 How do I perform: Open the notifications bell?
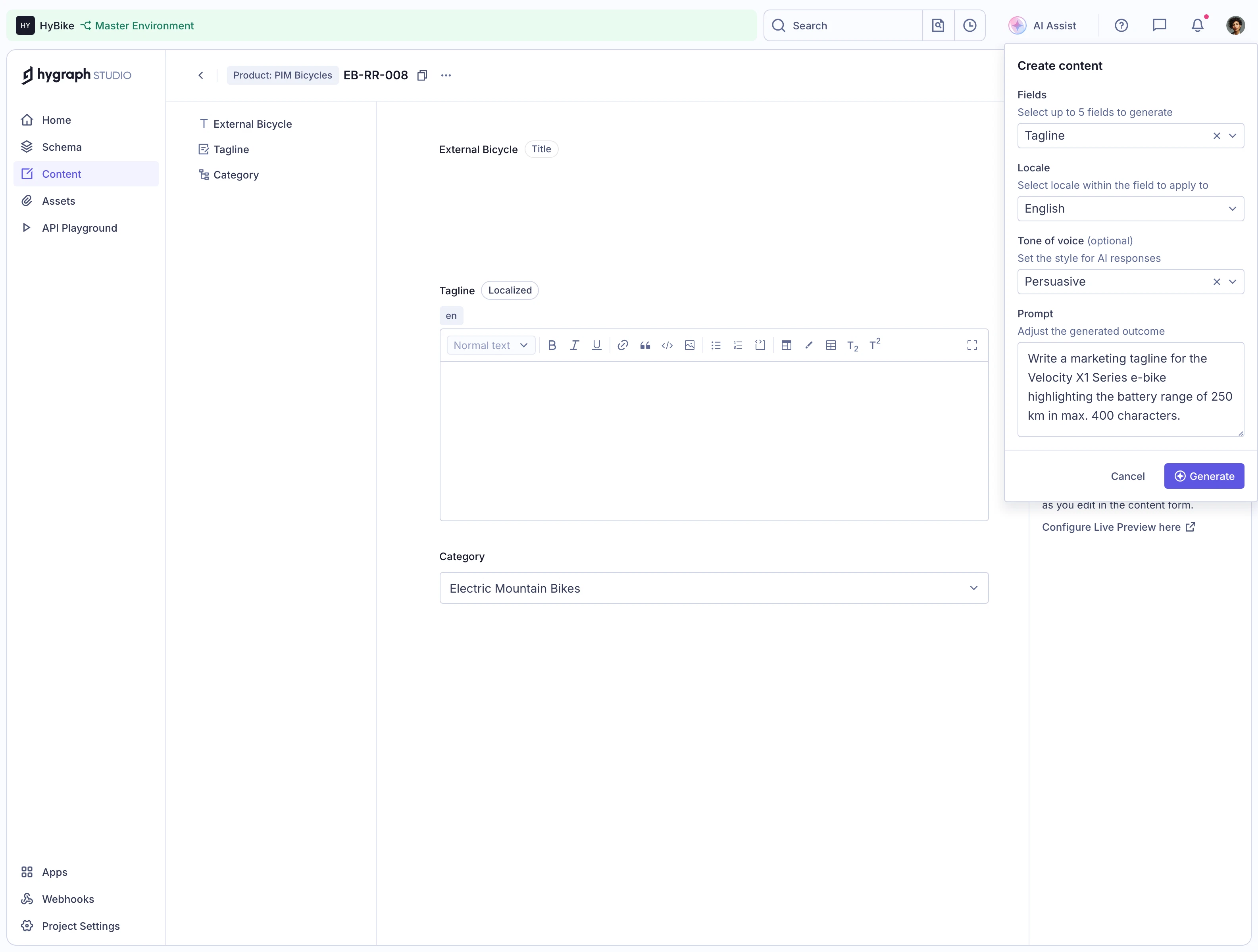coord(1198,25)
